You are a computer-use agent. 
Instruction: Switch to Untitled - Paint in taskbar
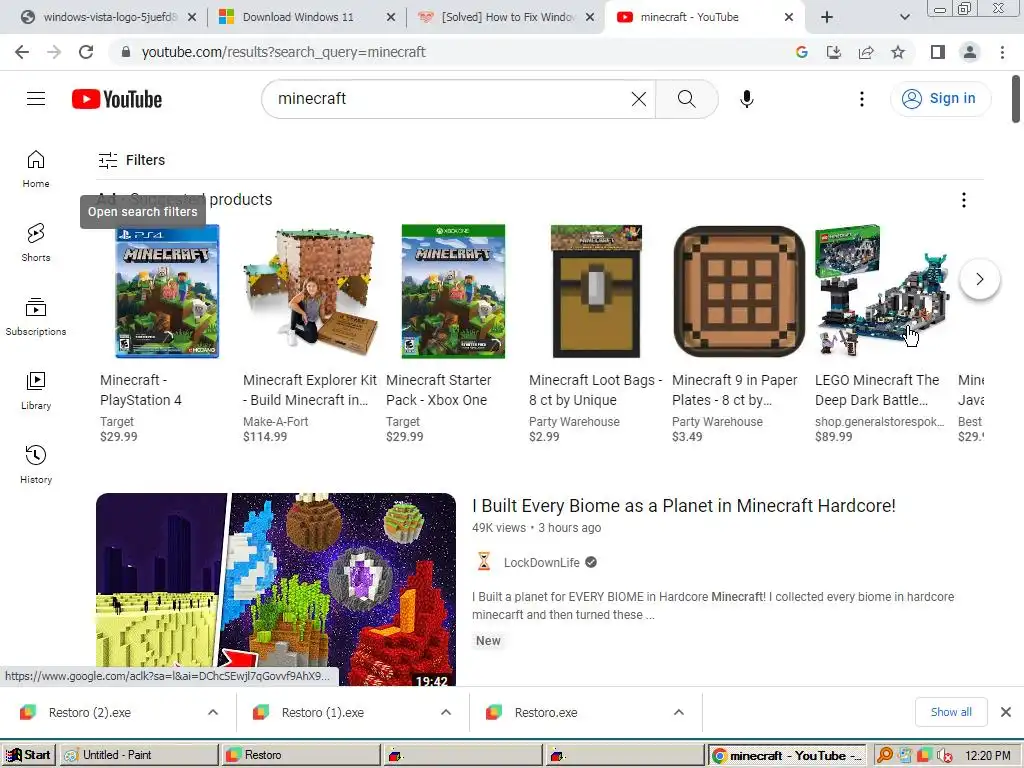138,755
